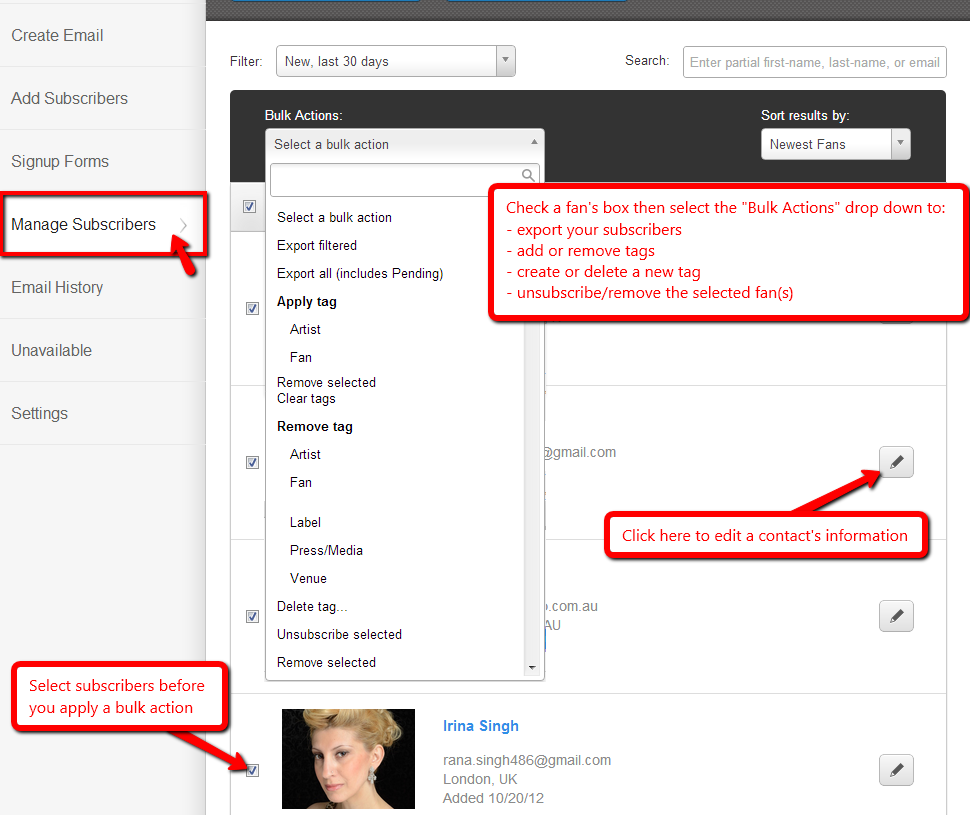Pick Press/Media under Remove tag
Viewport: 970px width, 815px height.
(326, 550)
